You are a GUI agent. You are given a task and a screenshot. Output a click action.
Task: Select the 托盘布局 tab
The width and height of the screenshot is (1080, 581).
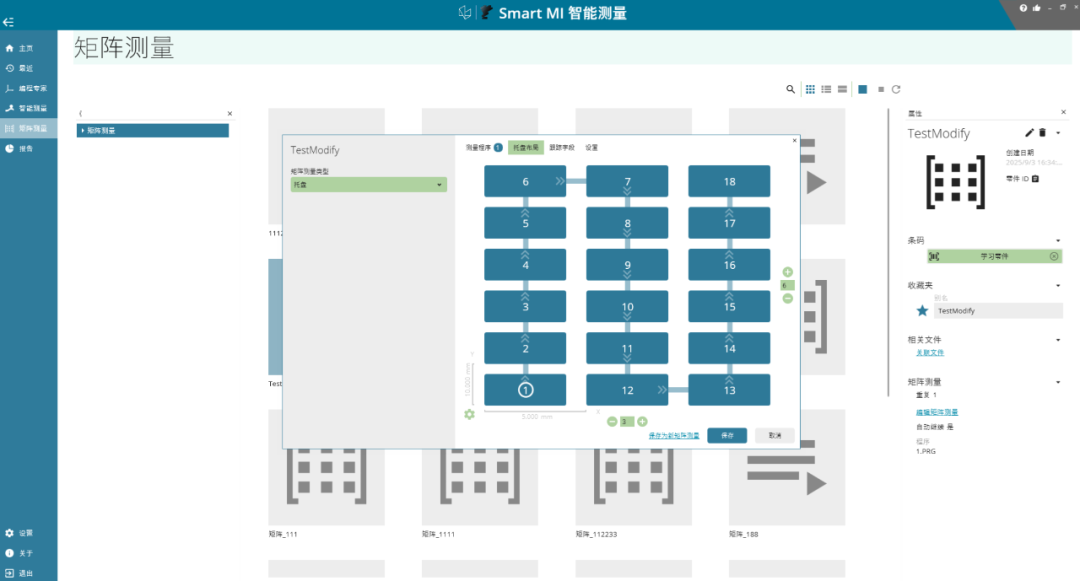(526, 147)
